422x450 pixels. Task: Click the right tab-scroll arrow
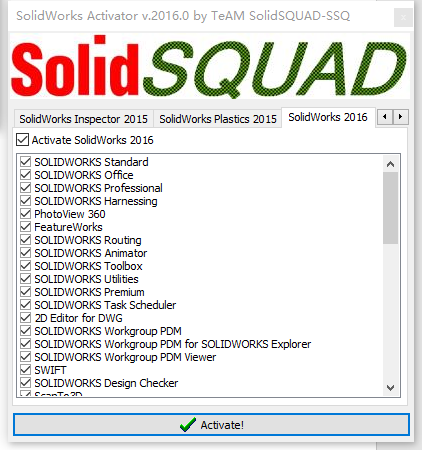[x=400, y=117]
